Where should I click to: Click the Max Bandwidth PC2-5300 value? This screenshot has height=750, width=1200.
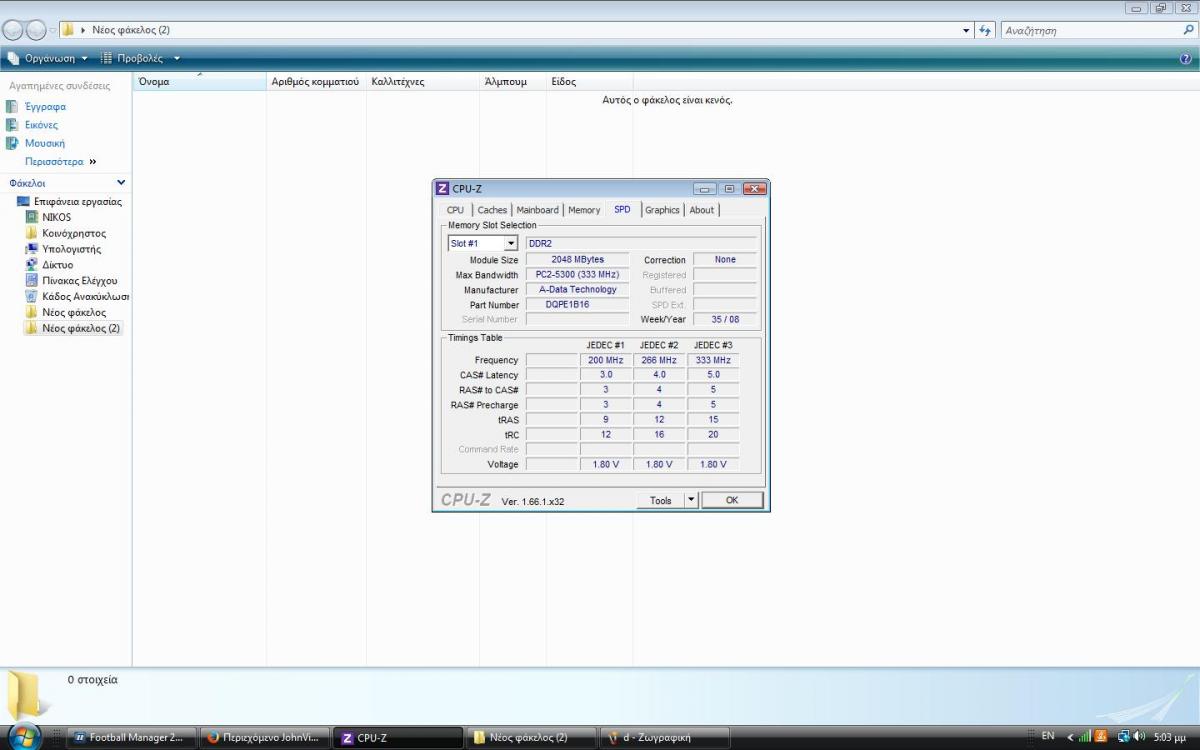click(578, 274)
